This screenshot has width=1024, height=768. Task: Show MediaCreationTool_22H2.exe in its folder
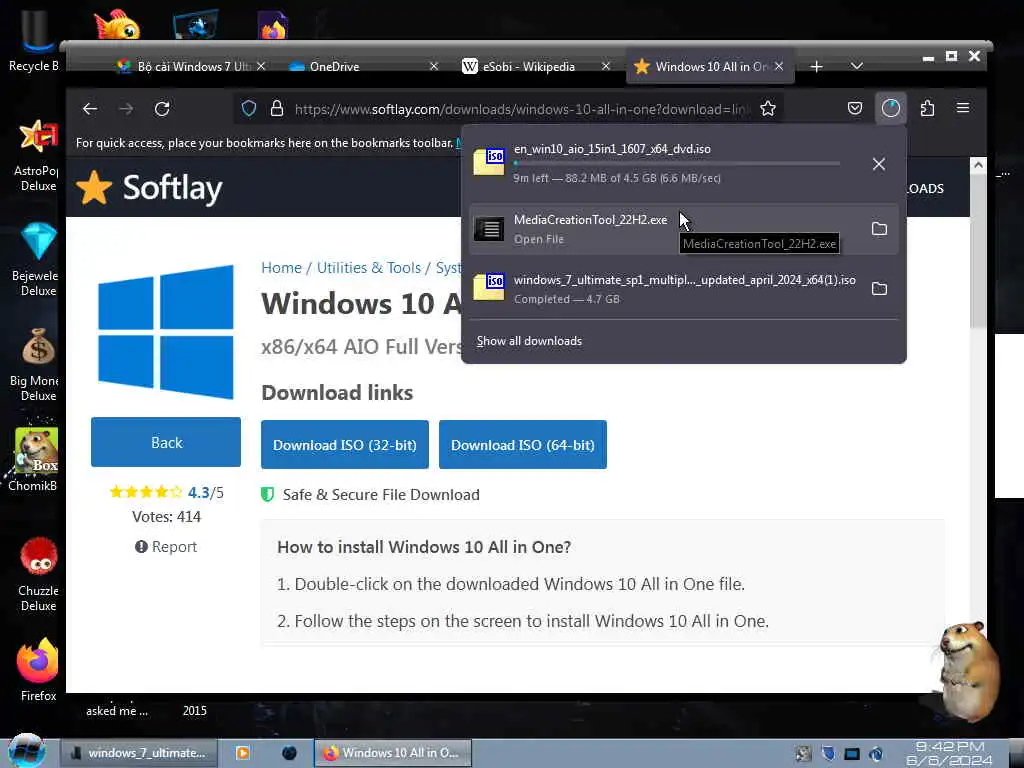pos(879,229)
